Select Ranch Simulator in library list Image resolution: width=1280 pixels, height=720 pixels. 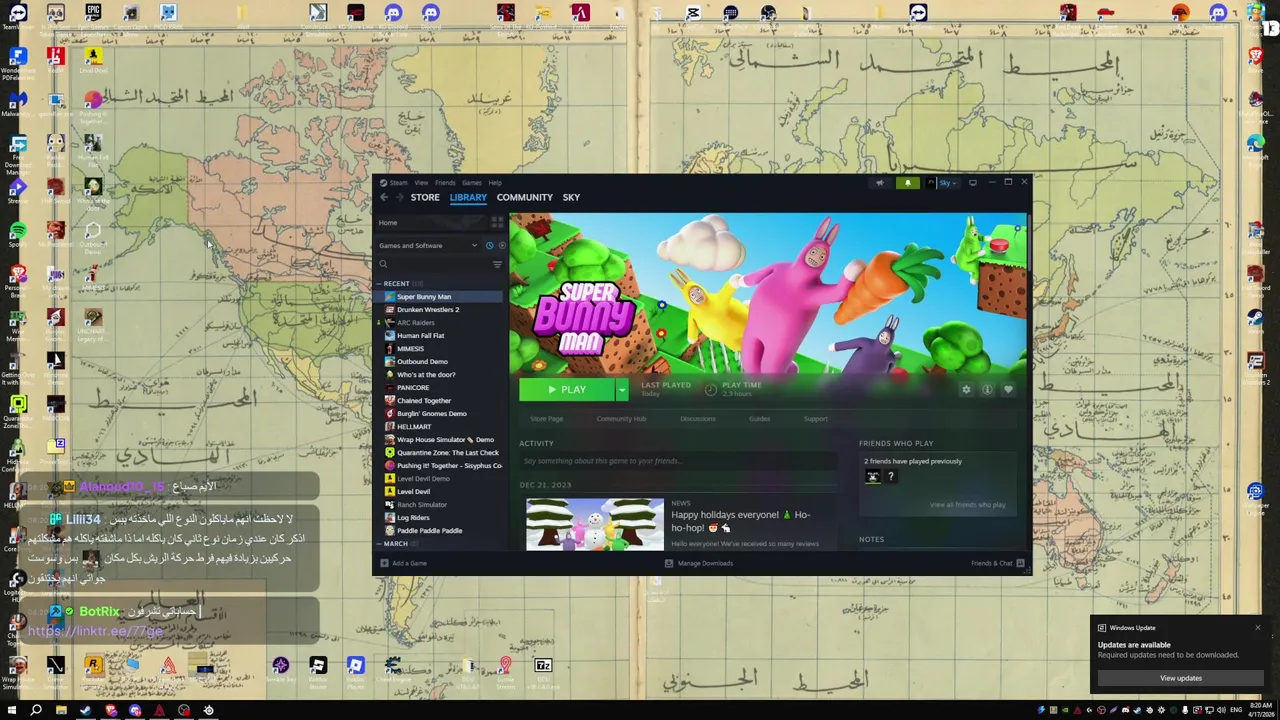tap(422, 505)
